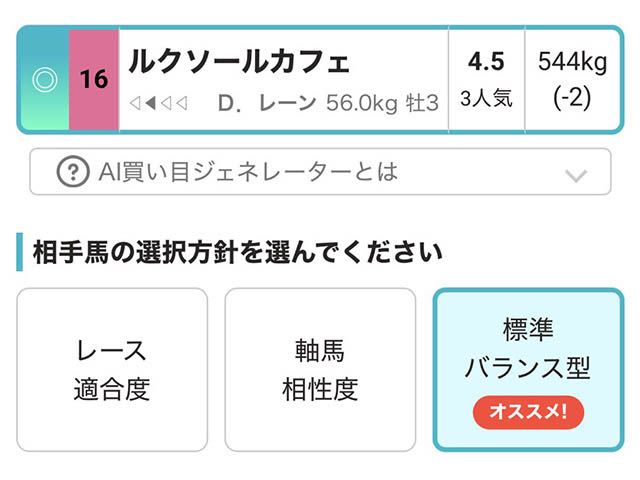This screenshot has width=640, height=480.
Task: Choose the 標準バランス型 option
Action: pos(528,350)
